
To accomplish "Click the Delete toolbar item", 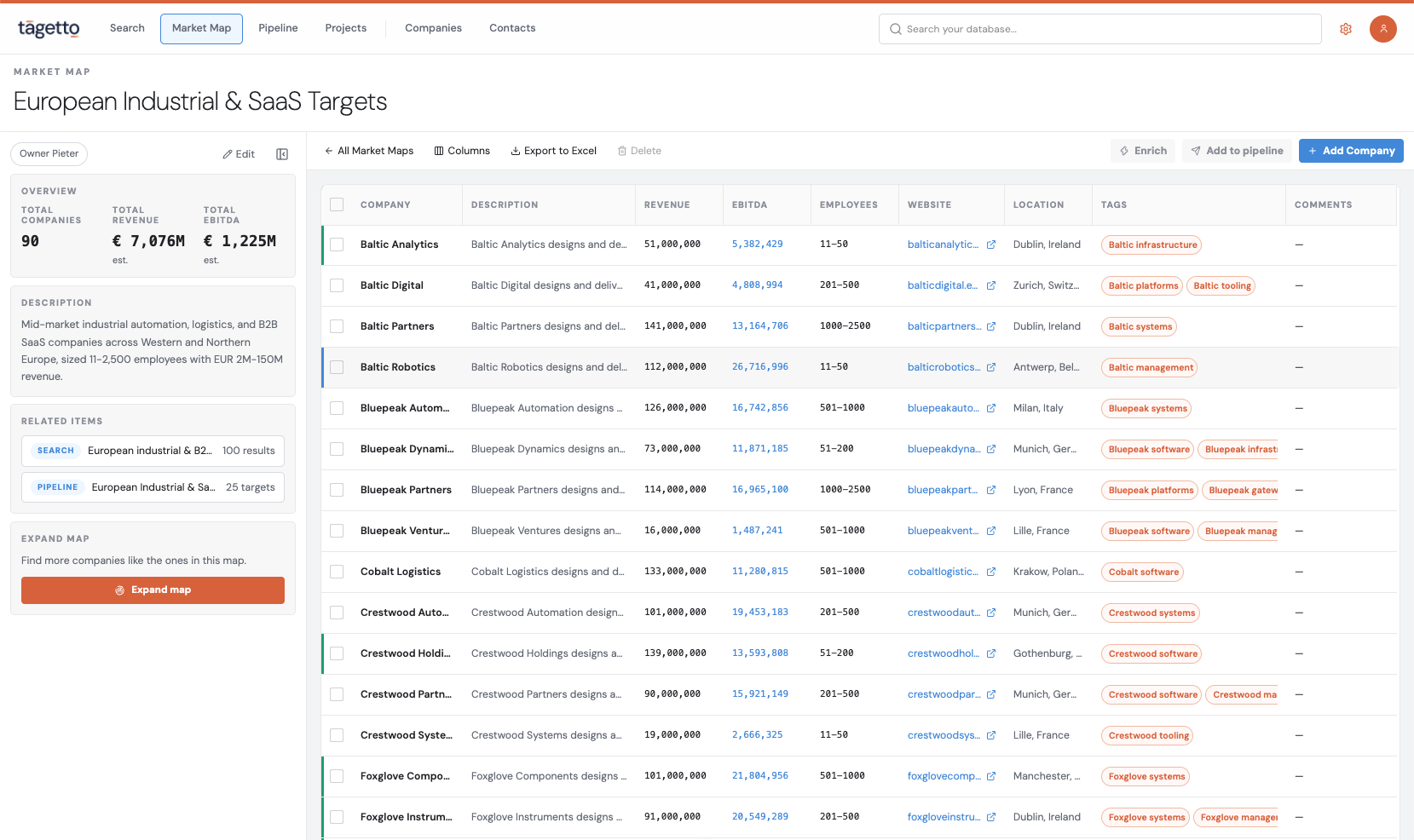I will click(x=639, y=151).
